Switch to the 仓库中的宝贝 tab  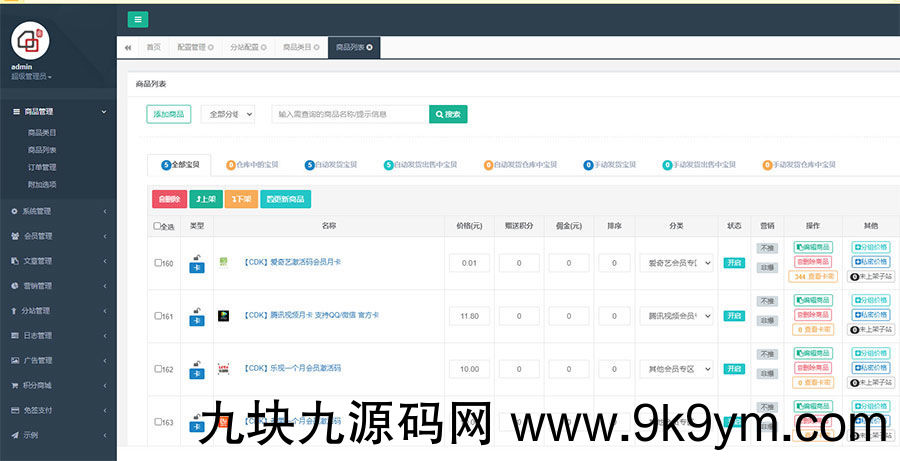tap(257, 164)
